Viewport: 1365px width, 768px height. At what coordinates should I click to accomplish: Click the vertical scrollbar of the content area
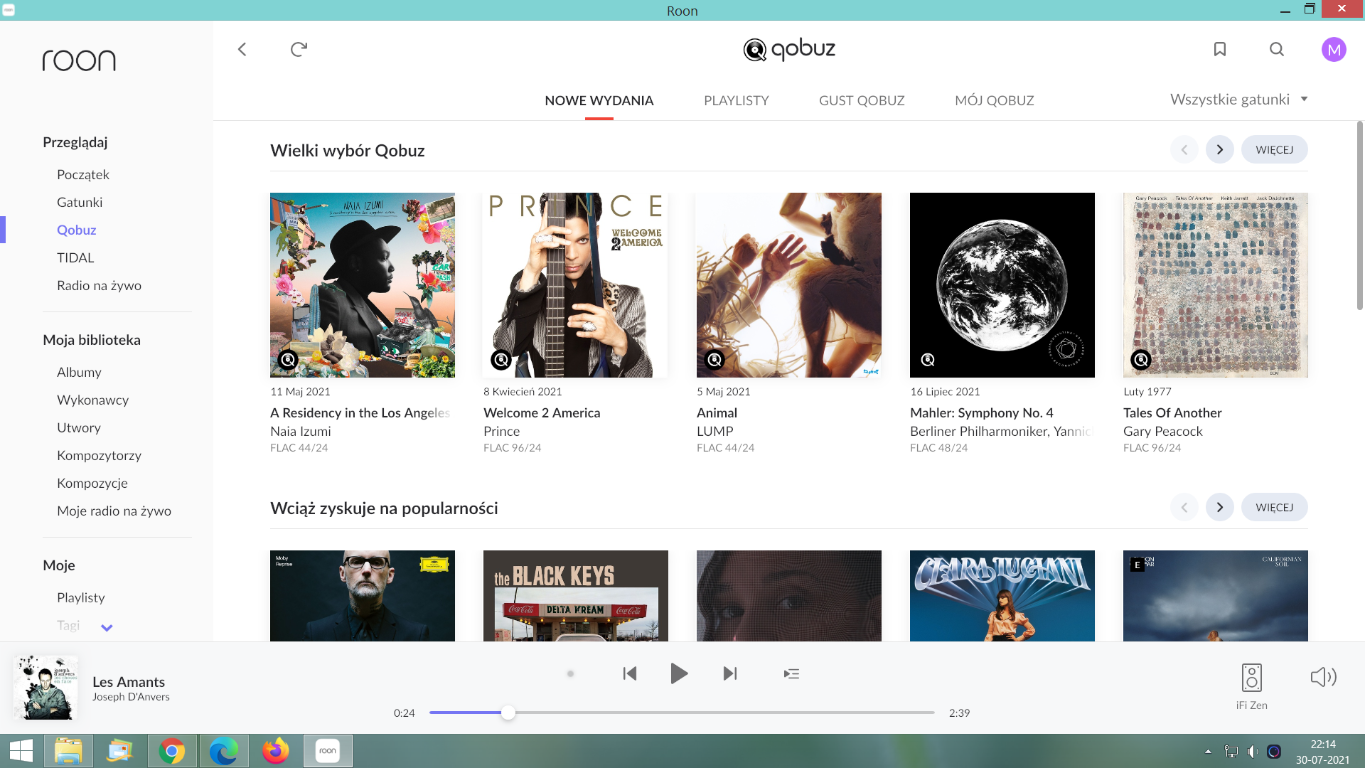[x=1359, y=215]
